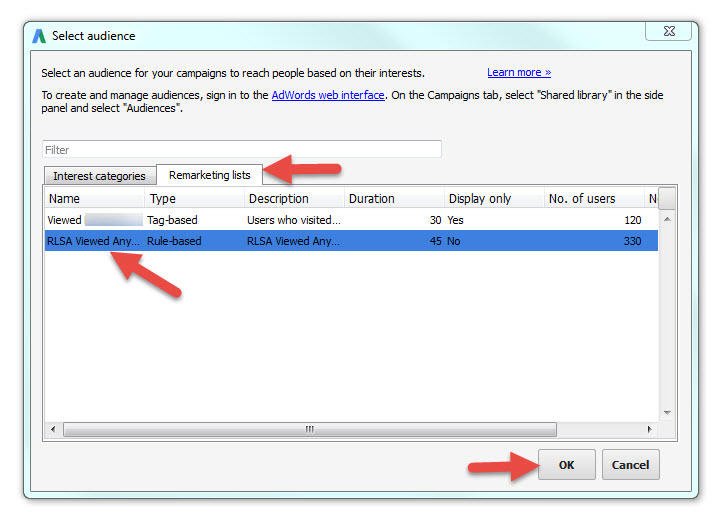Click the AdWords logo icon in title bar

click(39, 36)
